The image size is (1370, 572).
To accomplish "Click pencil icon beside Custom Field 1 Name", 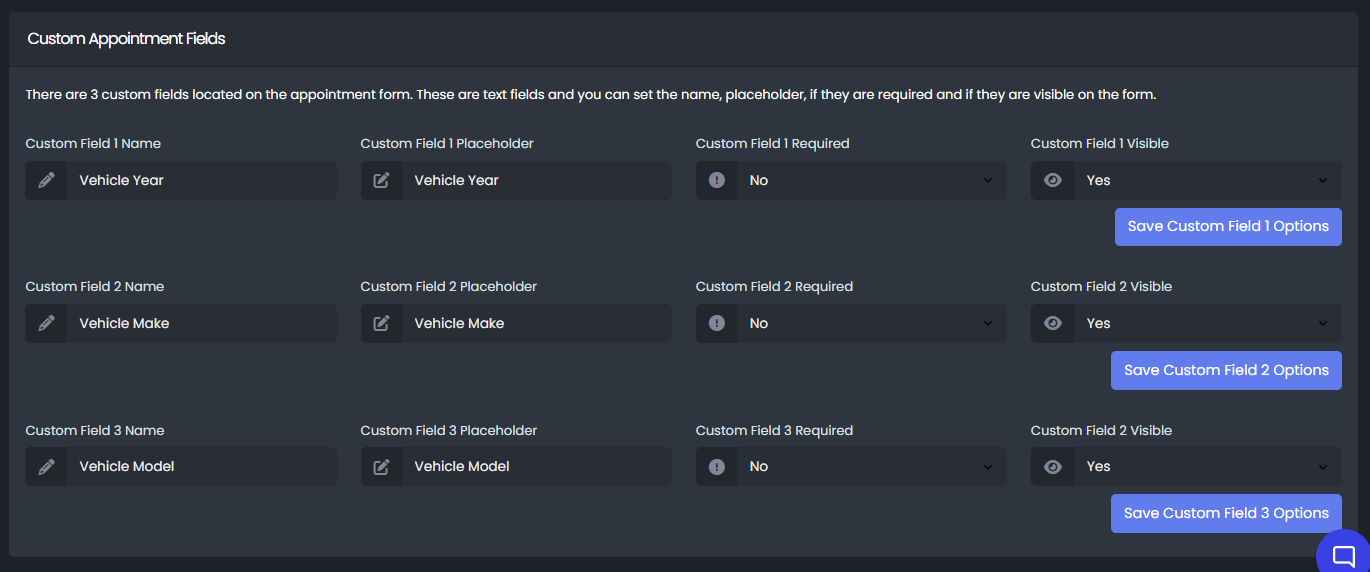I will pos(46,180).
